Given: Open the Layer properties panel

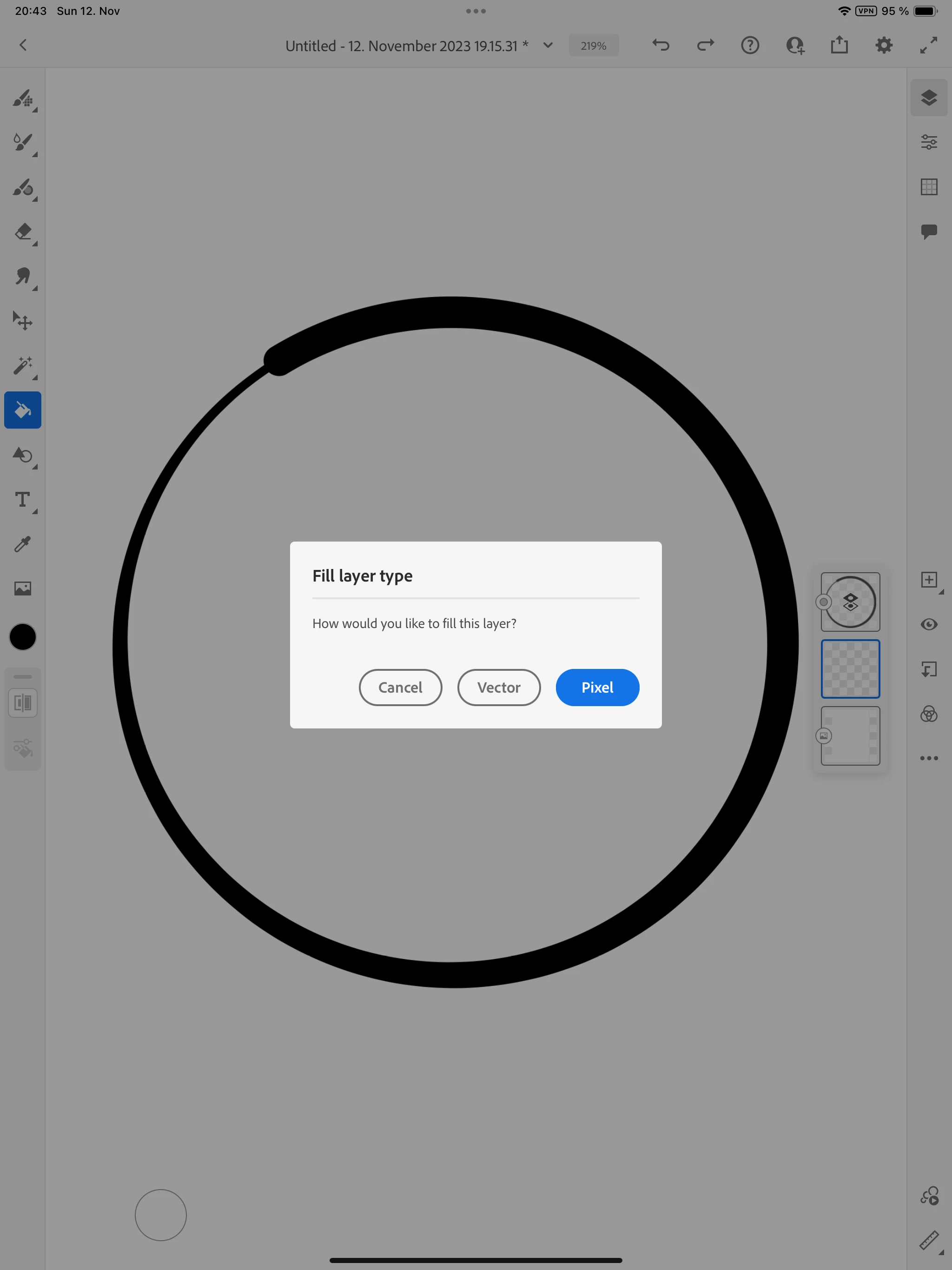Looking at the screenshot, I should pos(928,142).
